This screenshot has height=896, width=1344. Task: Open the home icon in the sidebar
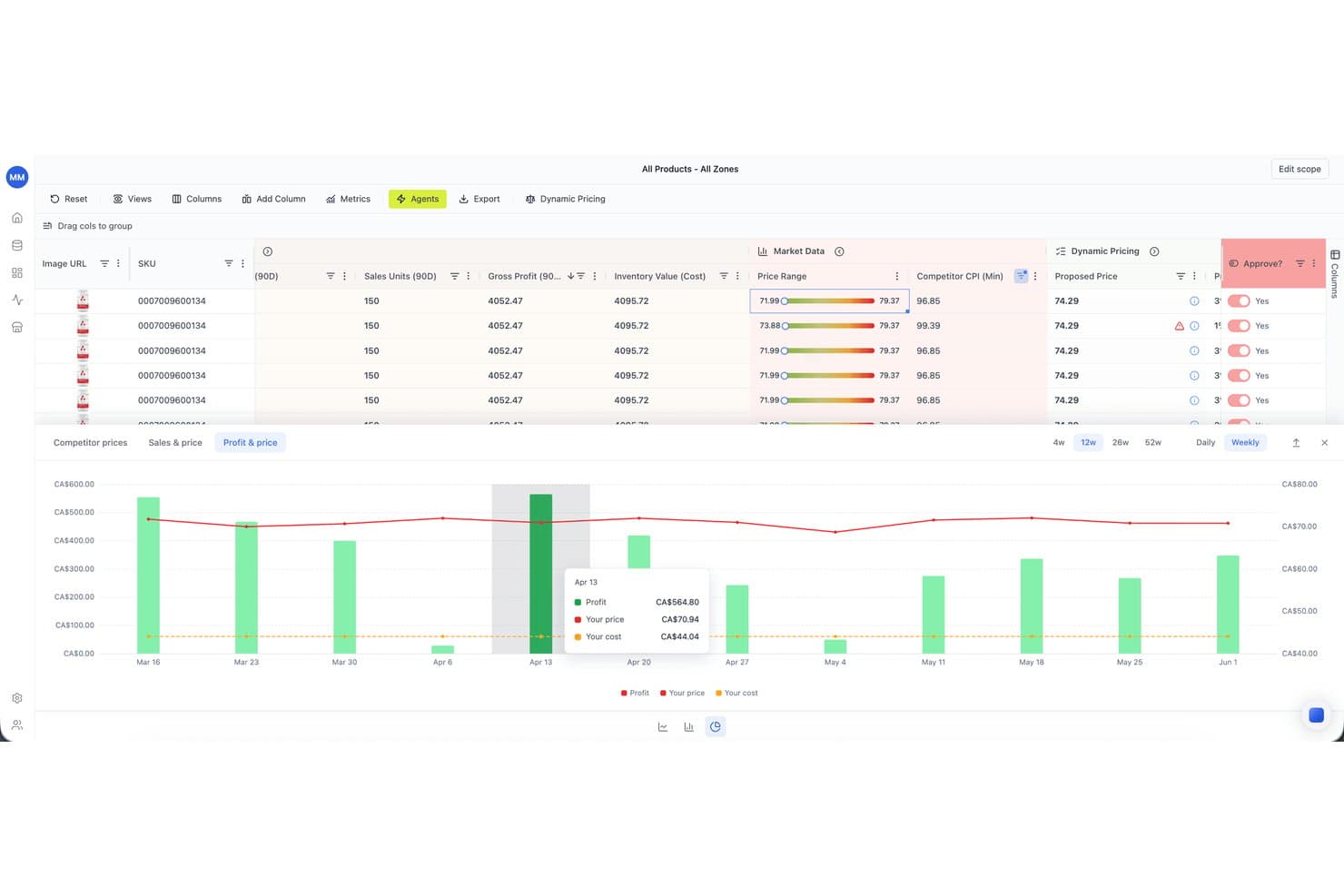(x=16, y=218)
